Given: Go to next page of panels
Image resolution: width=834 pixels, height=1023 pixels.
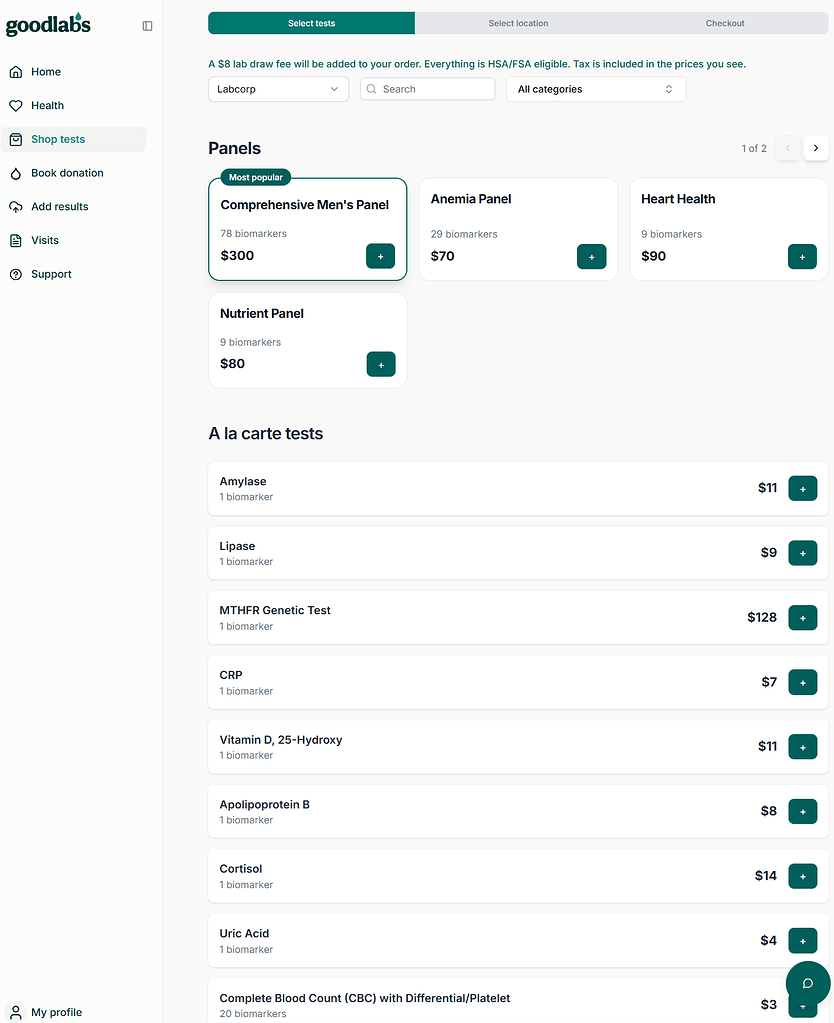Looking at the screenshot, I should pos(816,148).
